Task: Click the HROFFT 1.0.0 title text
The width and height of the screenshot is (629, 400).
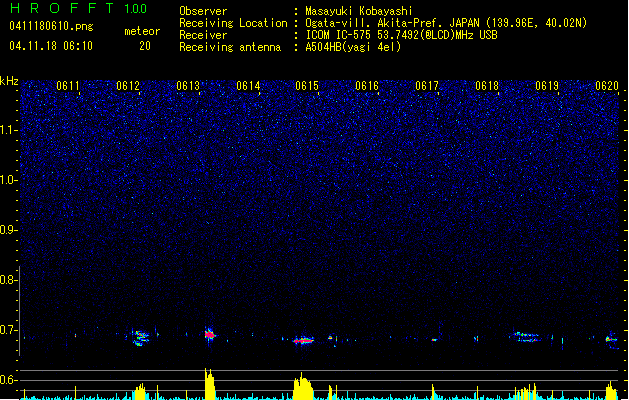Action: [78, 8]
